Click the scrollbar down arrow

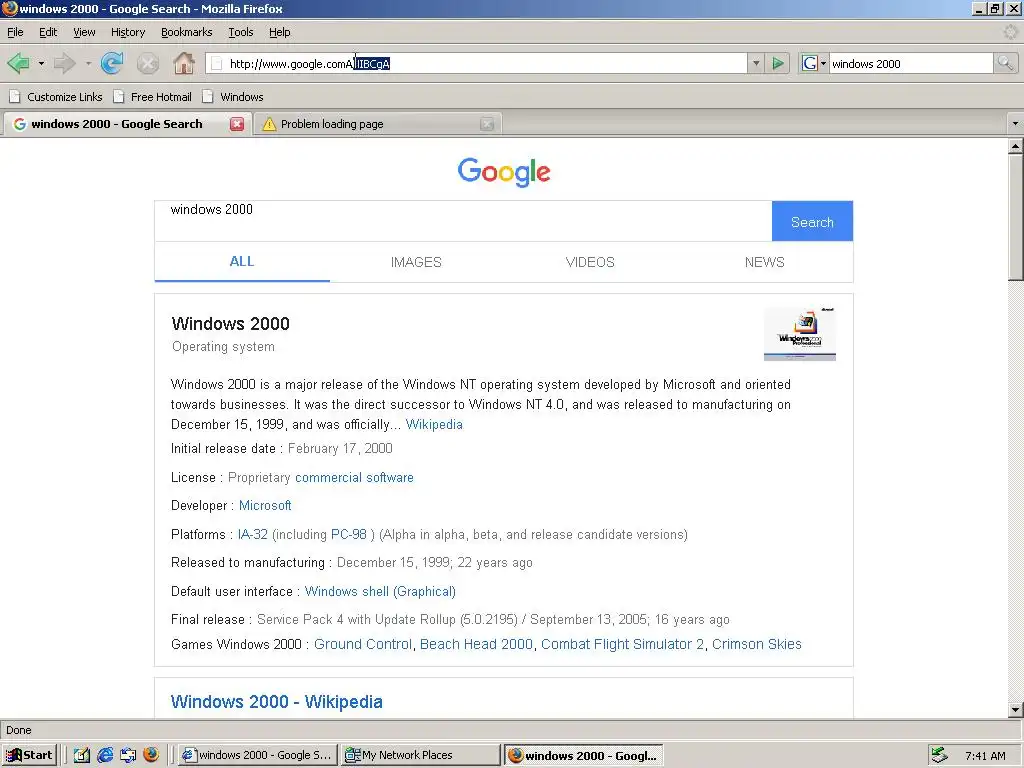1016,710
